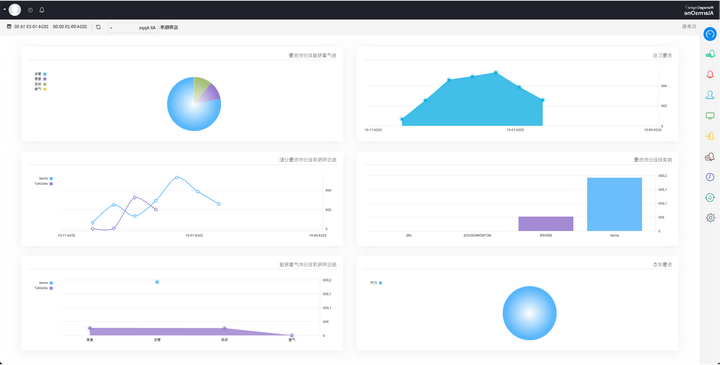Click the AlarmsOne logo
This screenshot has height=365, width=720.
click(x=700, y=10)
